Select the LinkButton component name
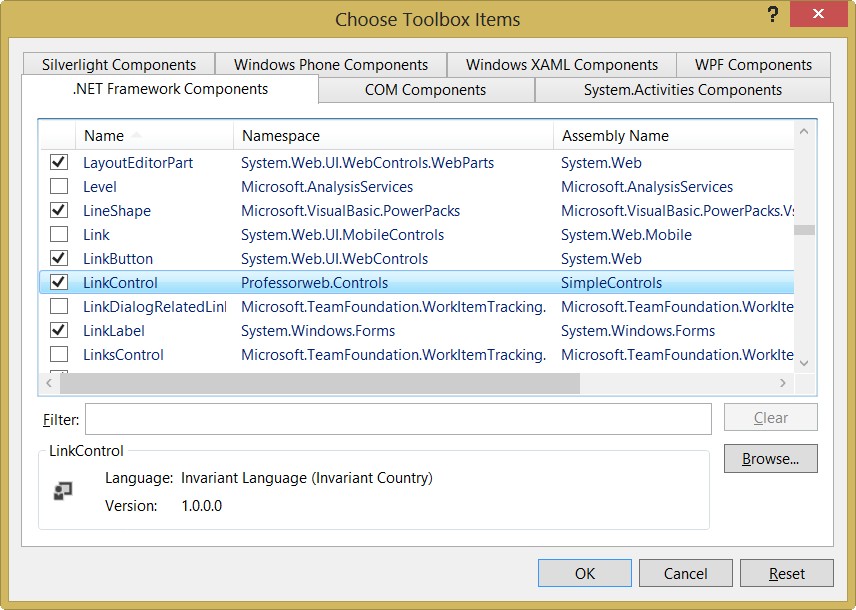Screen dimensions: 856x610 (118, 259)
